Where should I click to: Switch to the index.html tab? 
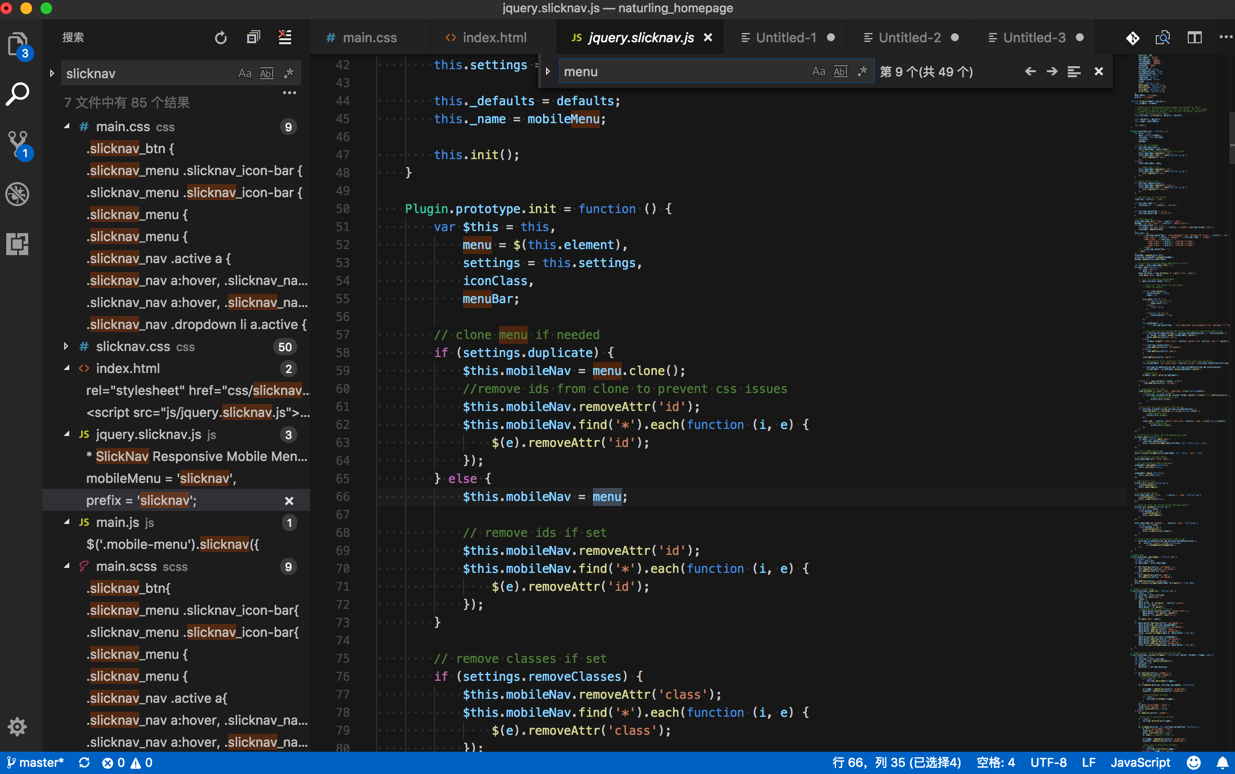pos(494,38)
